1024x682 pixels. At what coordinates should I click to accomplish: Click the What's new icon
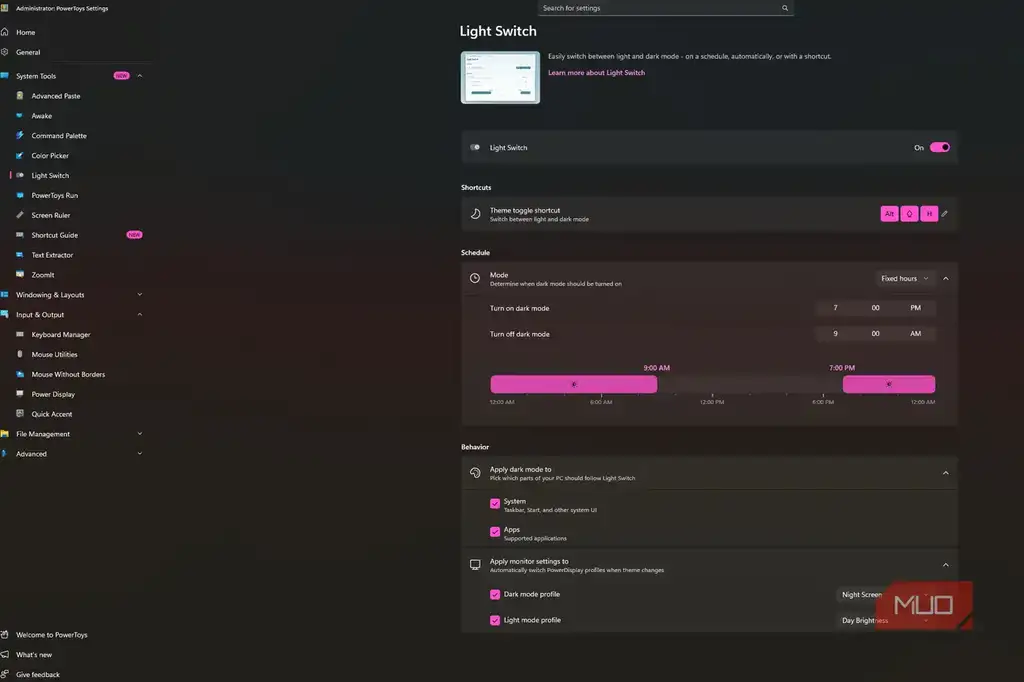point(5,654)
